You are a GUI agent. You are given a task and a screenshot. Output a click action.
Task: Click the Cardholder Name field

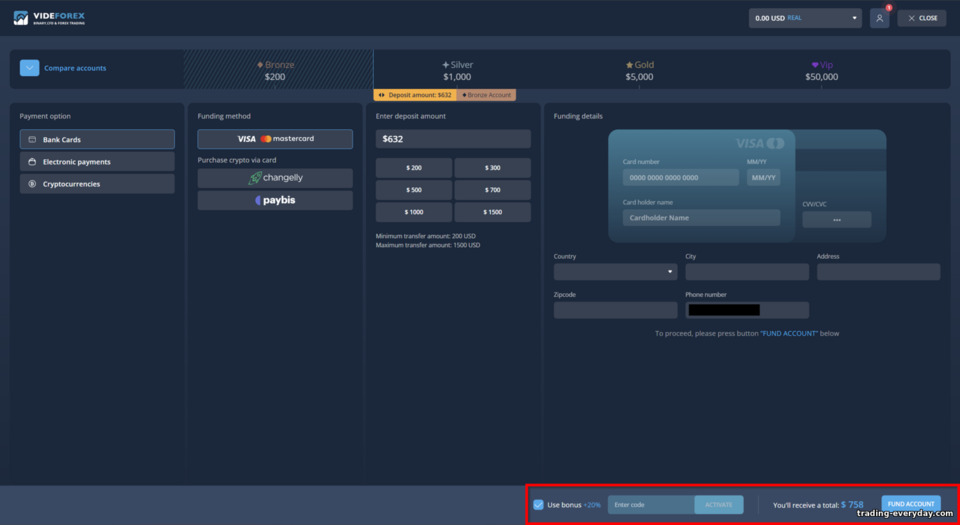pos(701,218)
